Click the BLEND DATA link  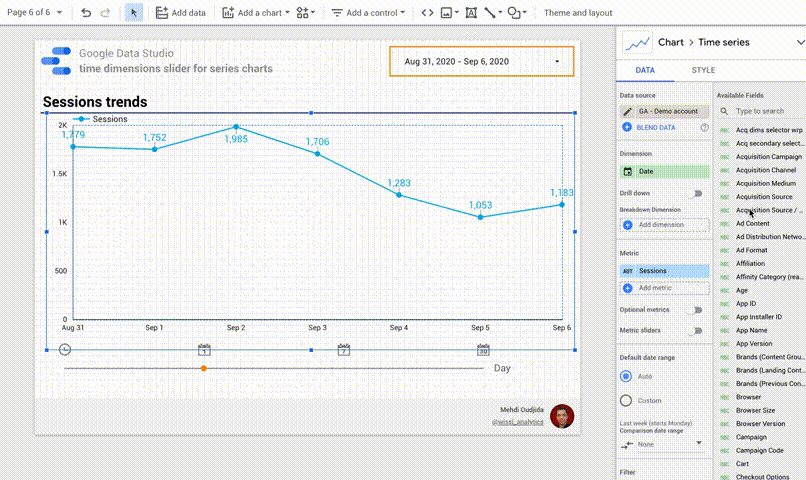coord(655,128)
